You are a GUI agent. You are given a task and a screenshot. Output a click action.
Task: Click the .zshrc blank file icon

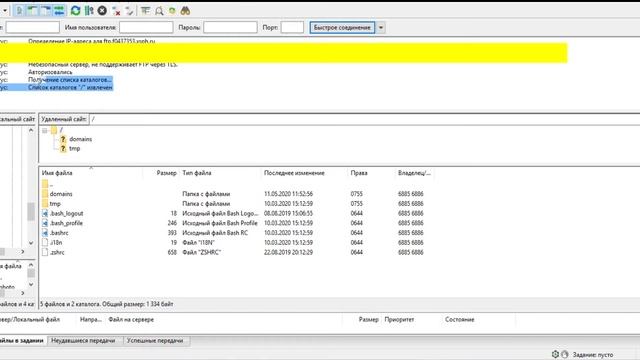tap(45, 253)
